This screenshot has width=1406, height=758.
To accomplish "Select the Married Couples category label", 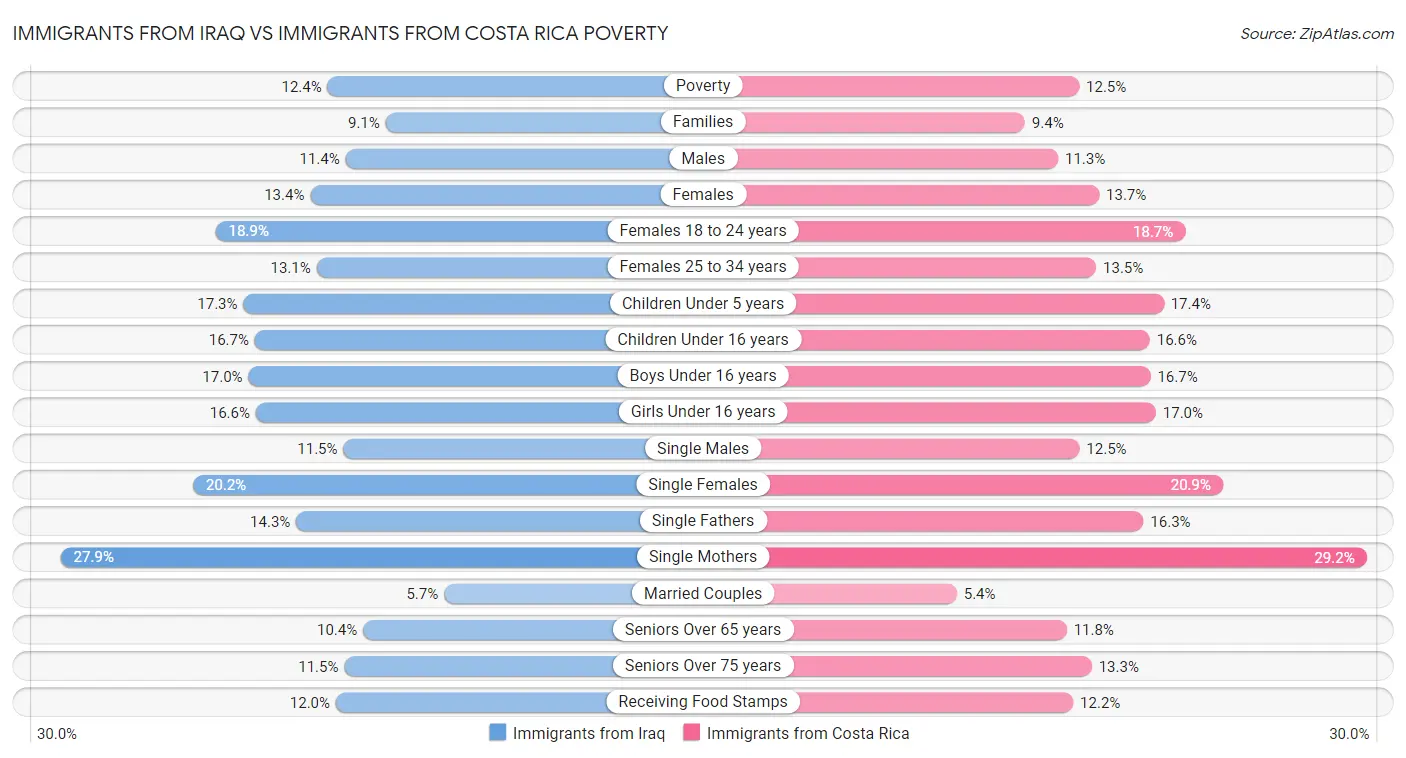I will pyautogui.click(x=703, y=593).
